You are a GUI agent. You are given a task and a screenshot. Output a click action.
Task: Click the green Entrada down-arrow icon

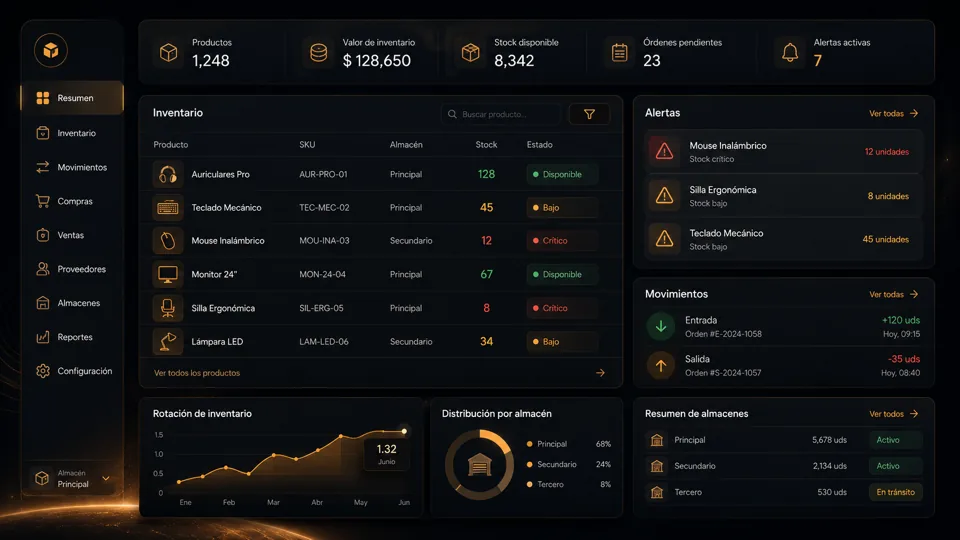(661, 326)
